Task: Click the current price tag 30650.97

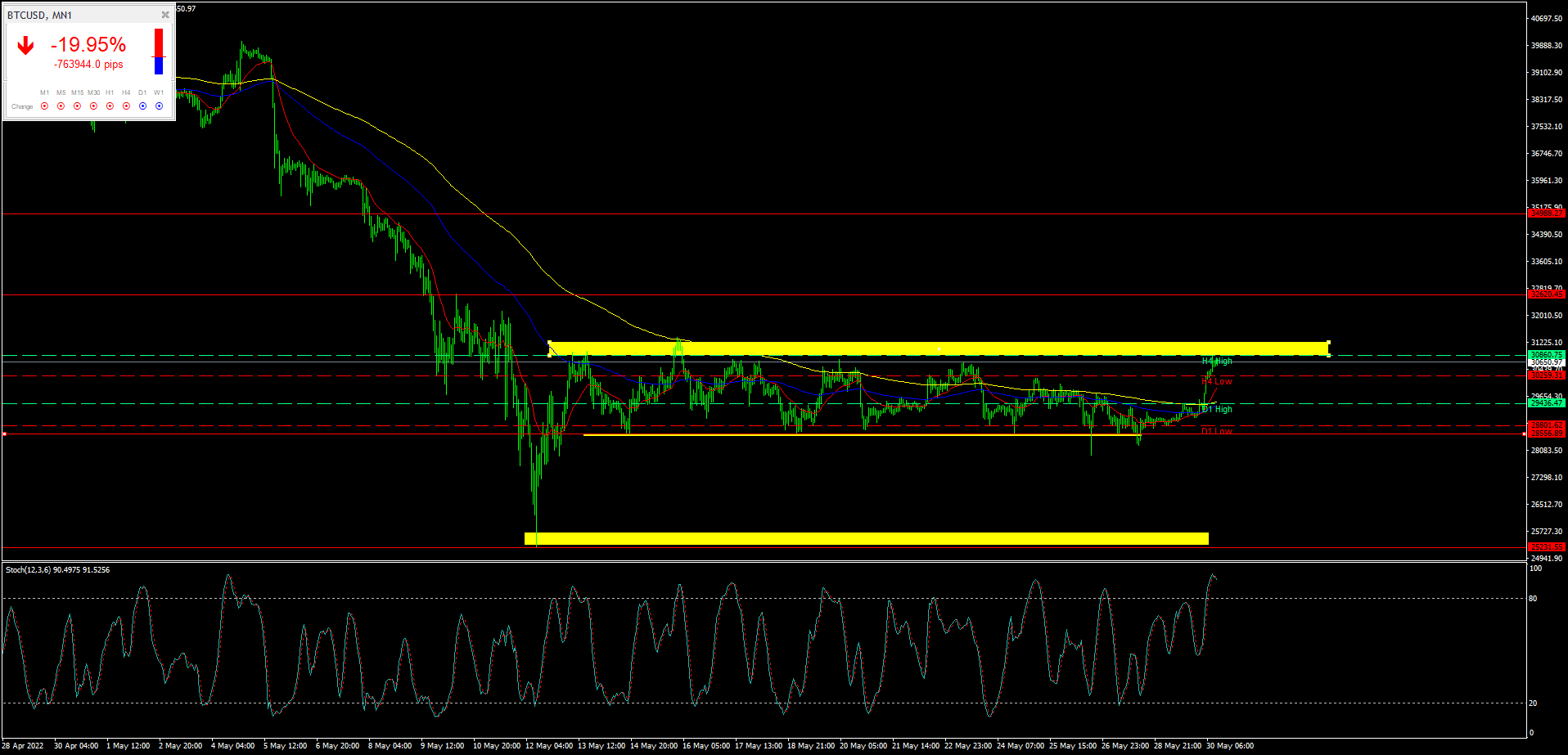Action: 1547,362
